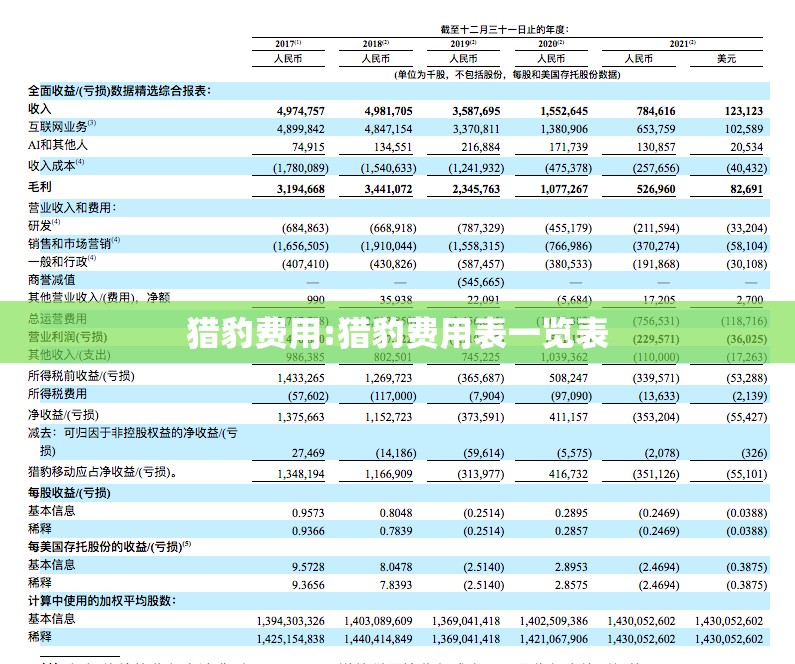Click AI and others value 216,884
Viewport: 795px width, 664px height.
tap(481, 147)
